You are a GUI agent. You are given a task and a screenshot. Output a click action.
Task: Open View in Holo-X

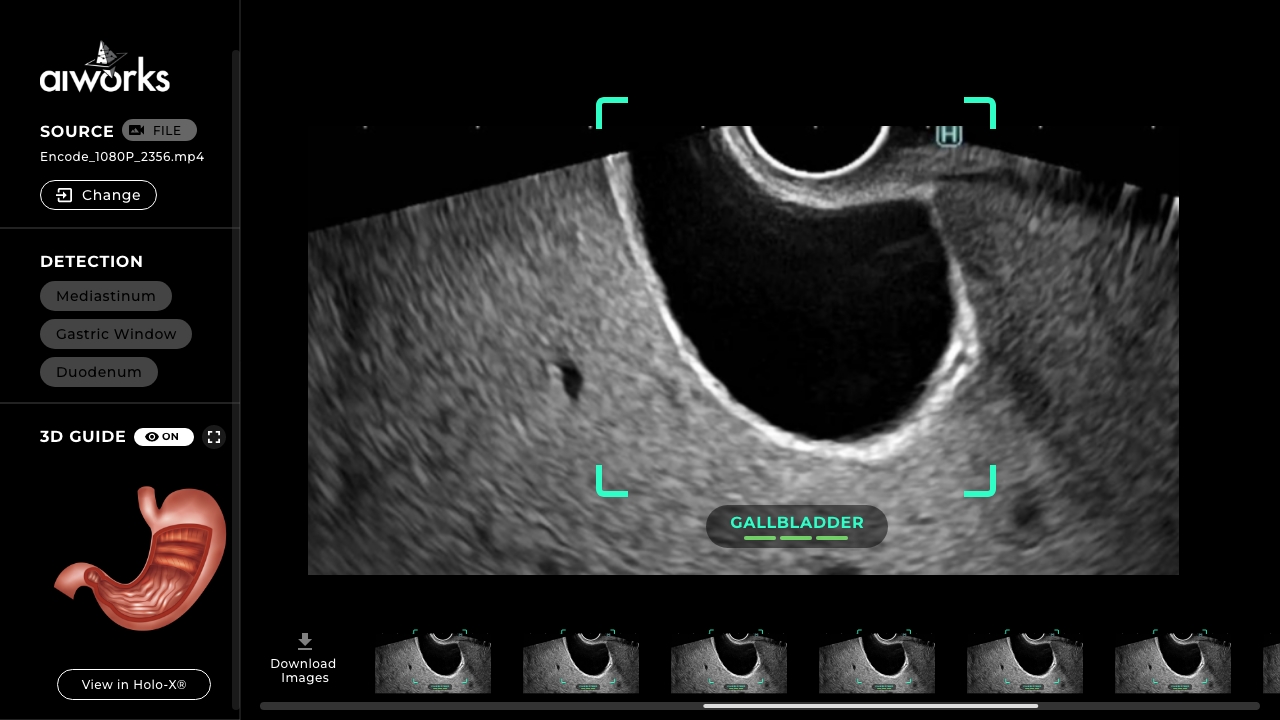[x=134, y=685]
